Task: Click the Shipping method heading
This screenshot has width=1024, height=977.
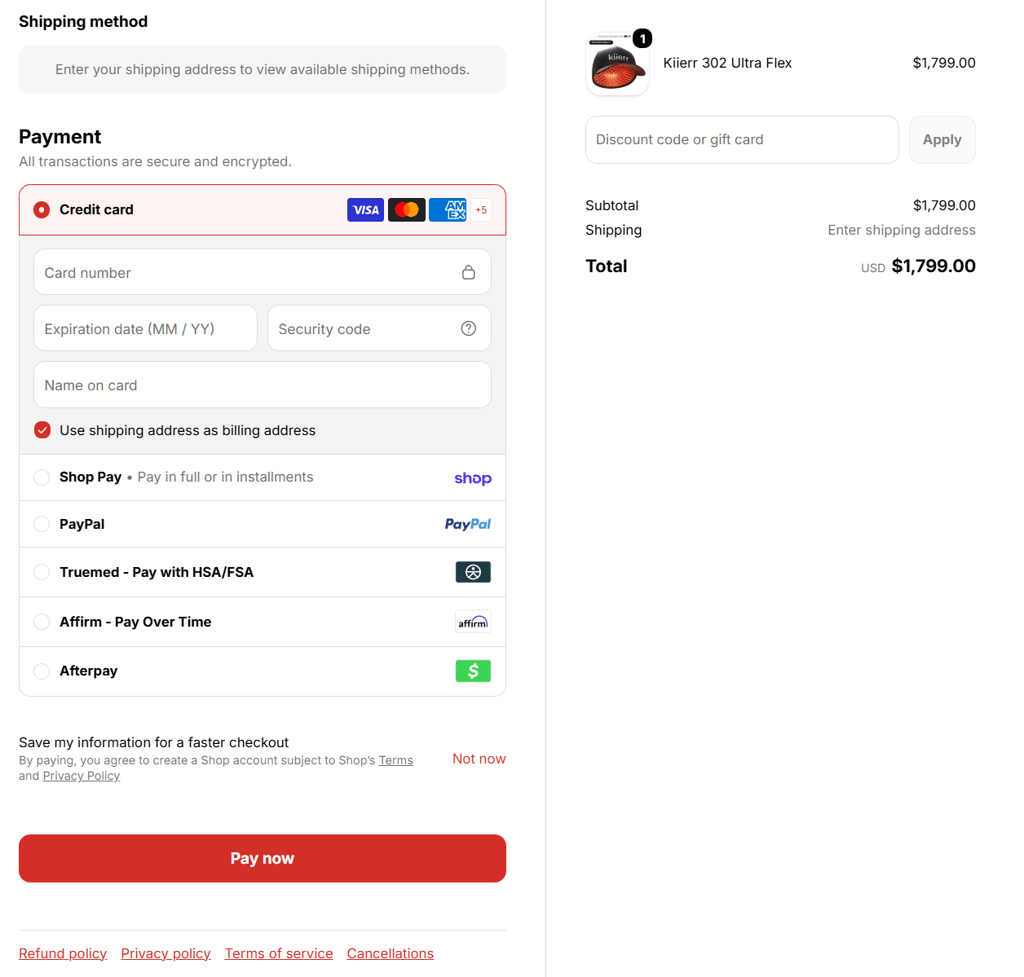Action: coord(83,22)
